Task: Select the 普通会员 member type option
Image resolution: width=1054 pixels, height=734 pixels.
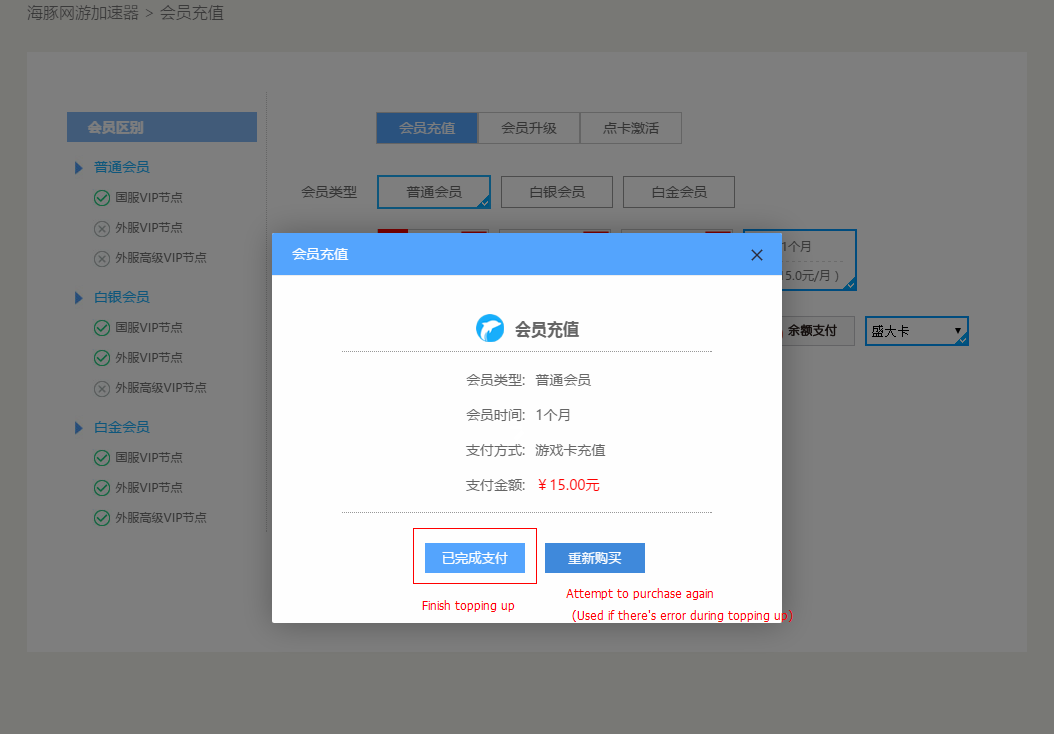Action: [434, 192]
